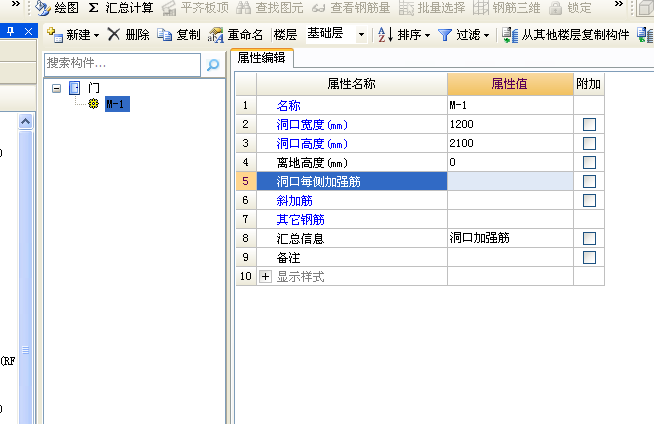Click 备注 value cell
The height and width of the screenshot is (424, 654).
pyautogui.click(x=510, y=257)
